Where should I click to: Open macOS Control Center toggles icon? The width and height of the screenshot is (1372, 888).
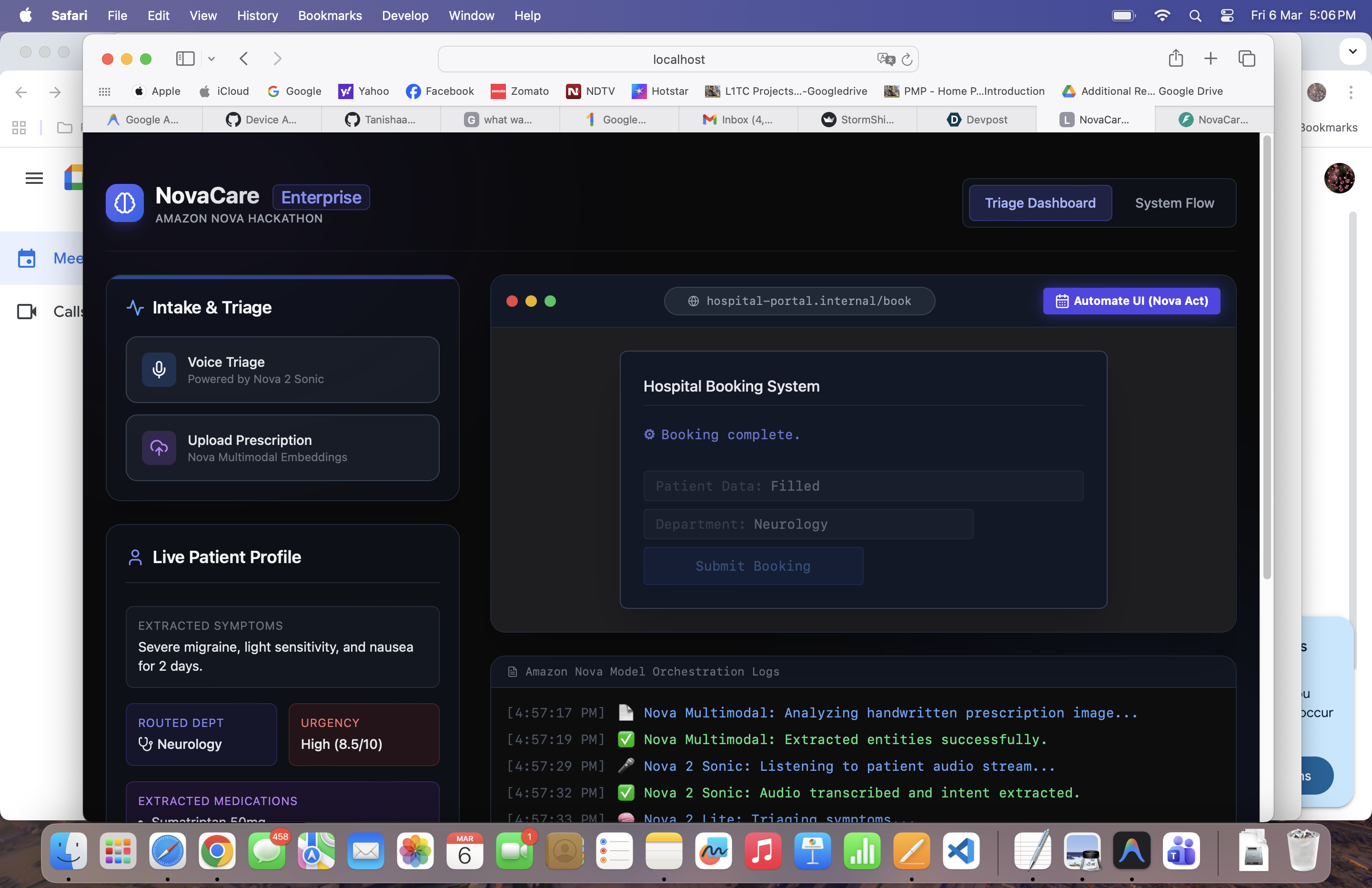pos(1227,16)
